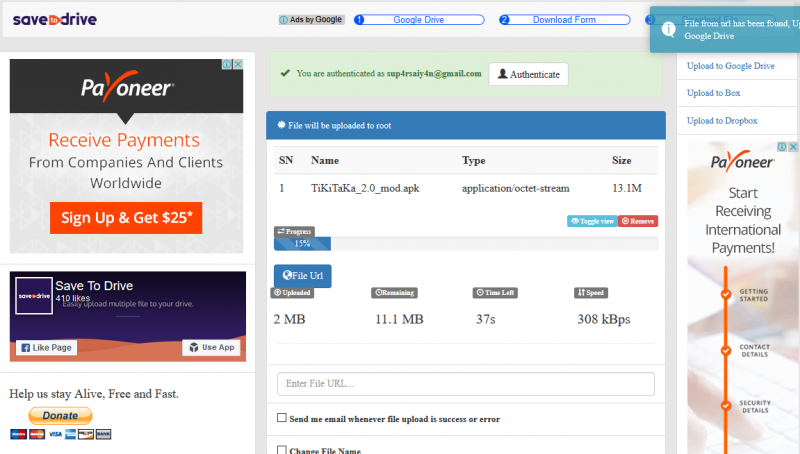Click the 2 MB uploaded value
This screenshot has width=800, height=454.
click(289, 319)
